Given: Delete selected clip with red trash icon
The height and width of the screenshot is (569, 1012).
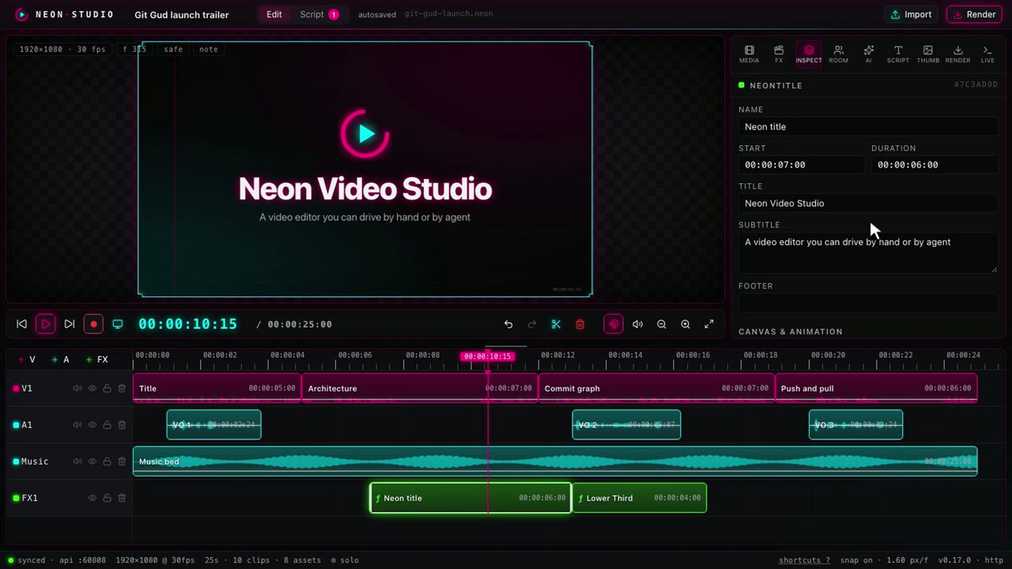Looking at the screenshot, I should point(580,324).
